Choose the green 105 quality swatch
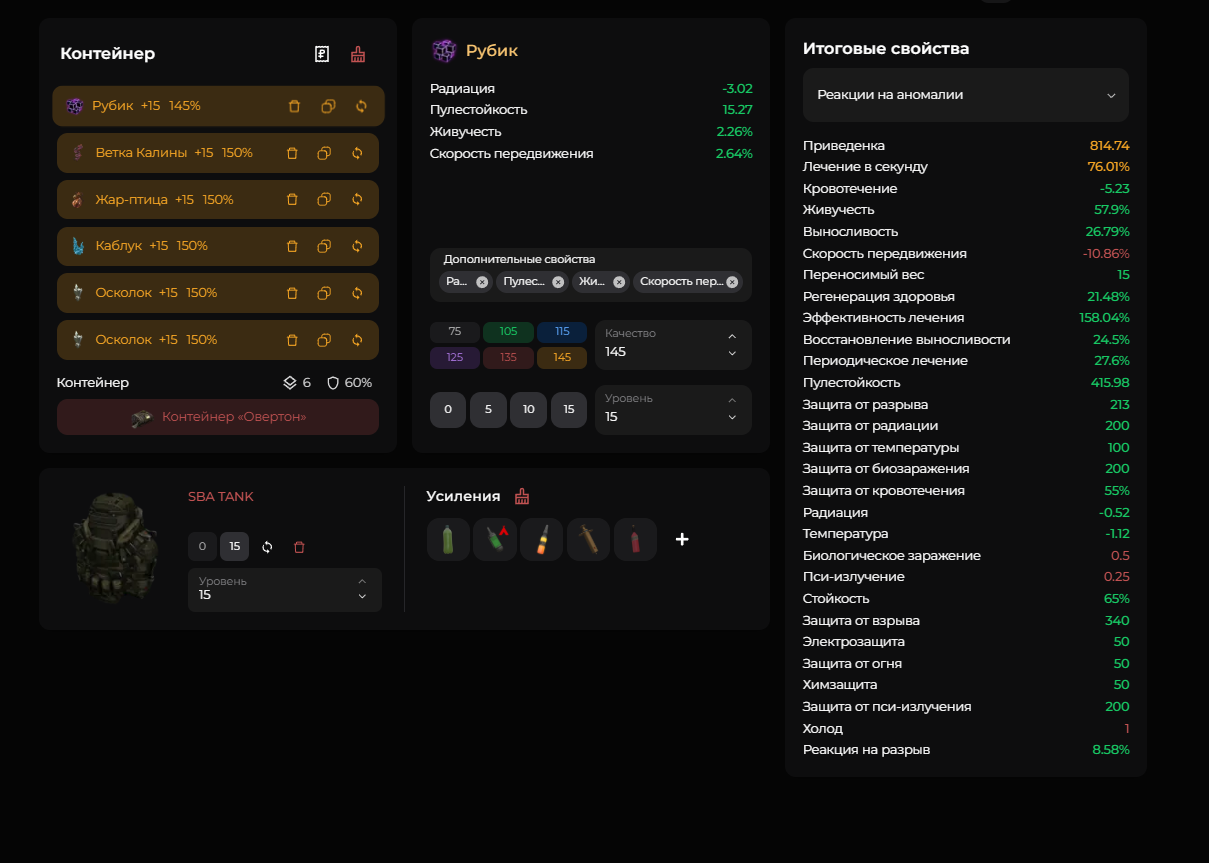The image size is (1209, 863). click(508, 332)
